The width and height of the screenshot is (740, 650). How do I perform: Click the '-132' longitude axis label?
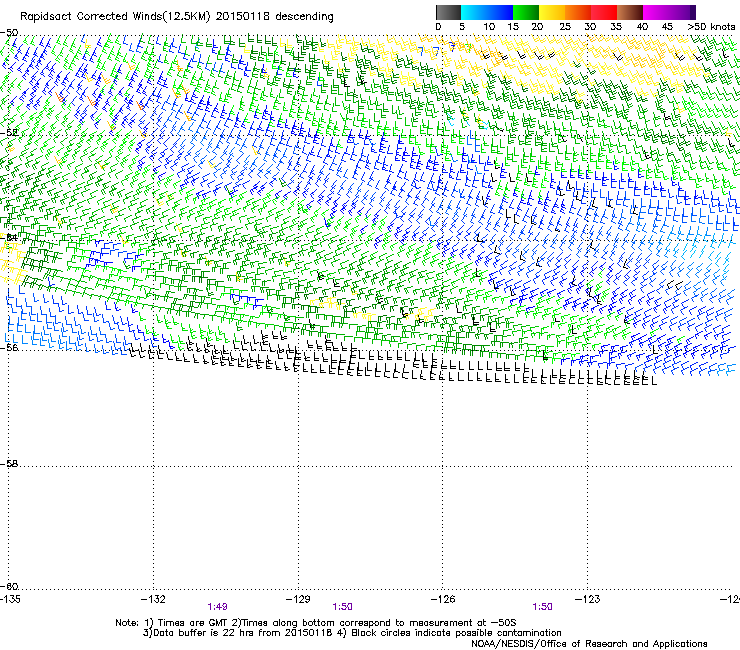click(x=153, y=599)
